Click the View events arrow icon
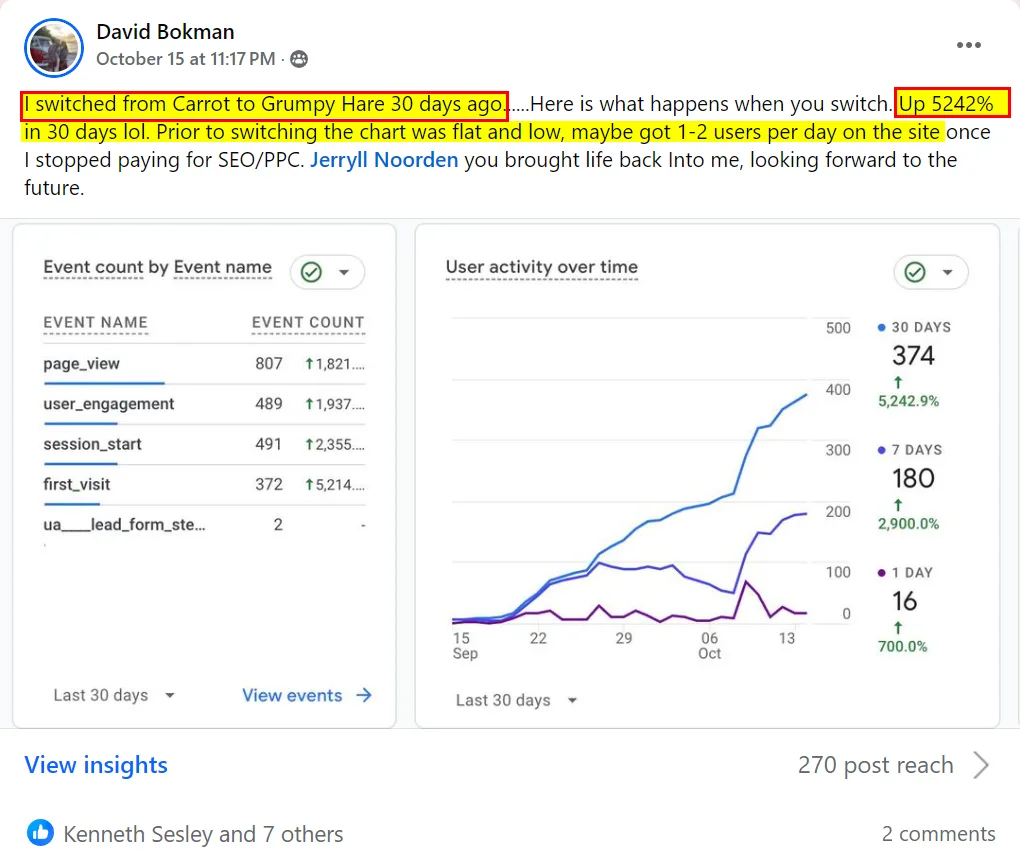 (364, 695)
